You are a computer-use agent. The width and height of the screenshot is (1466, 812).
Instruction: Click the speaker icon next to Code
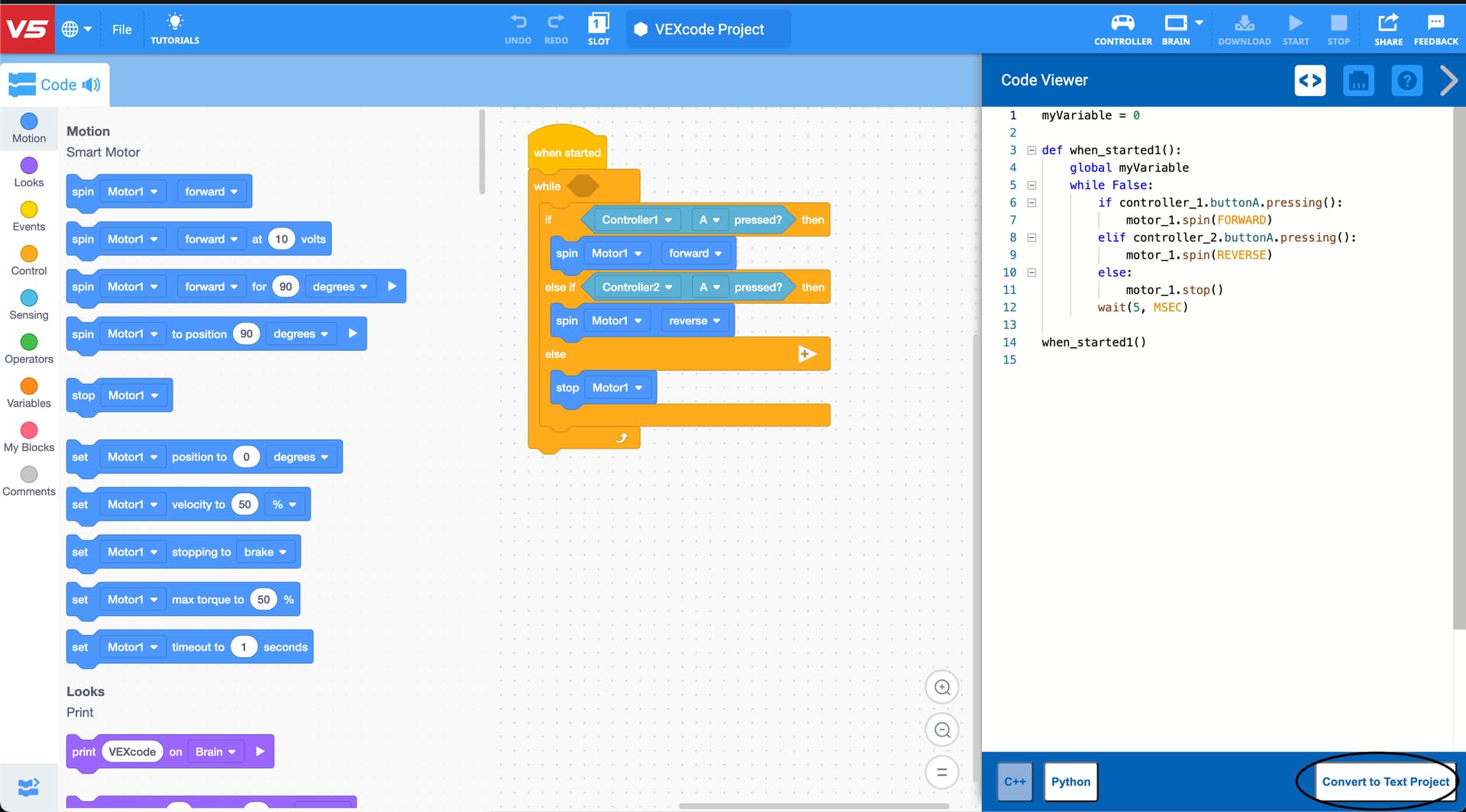[91, 85]
